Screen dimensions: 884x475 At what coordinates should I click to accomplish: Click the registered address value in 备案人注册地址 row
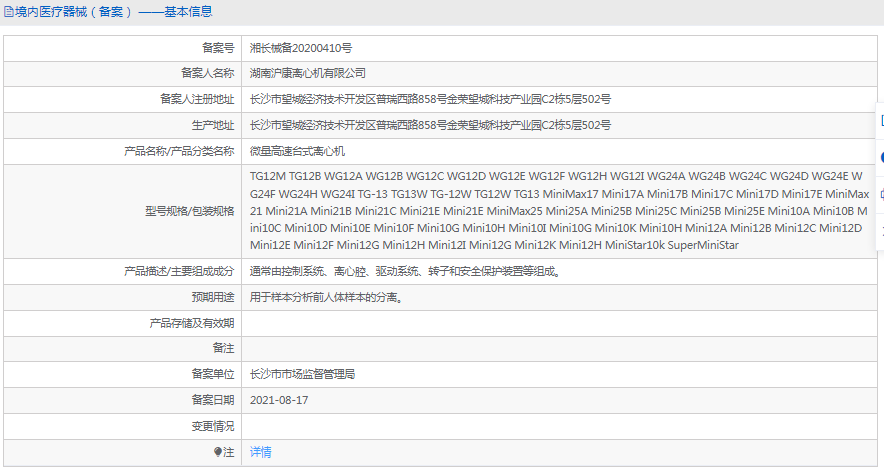430,99
